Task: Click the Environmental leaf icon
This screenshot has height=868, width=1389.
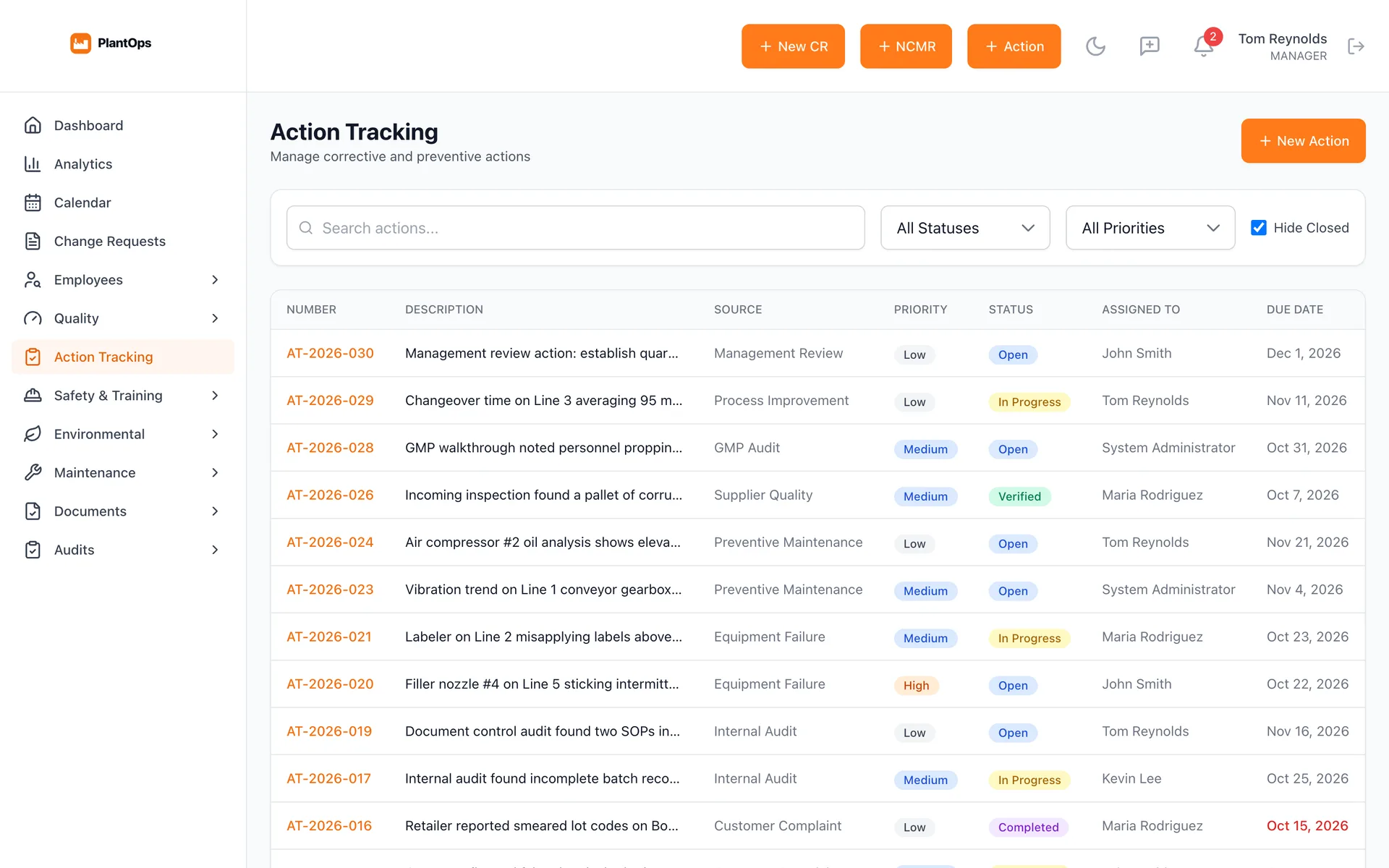Action: pos(33,434)
